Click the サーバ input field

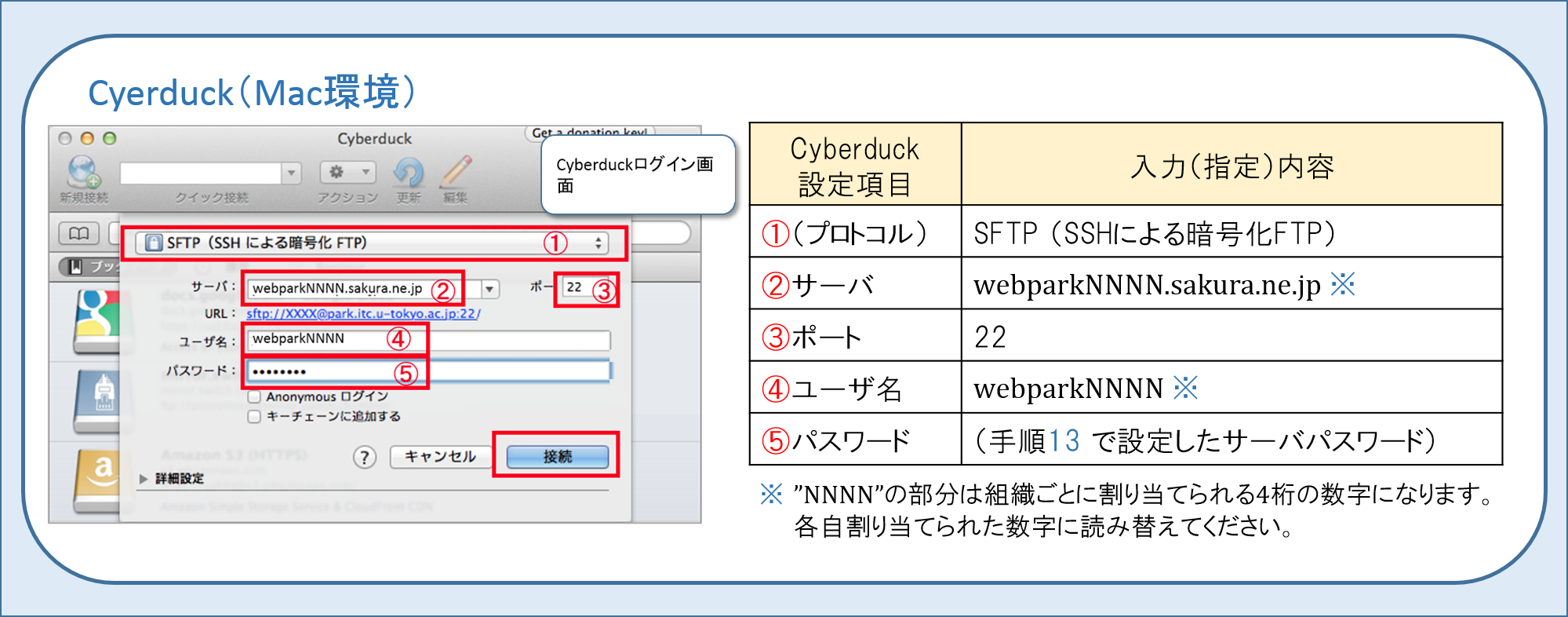[x=364, y=289]
